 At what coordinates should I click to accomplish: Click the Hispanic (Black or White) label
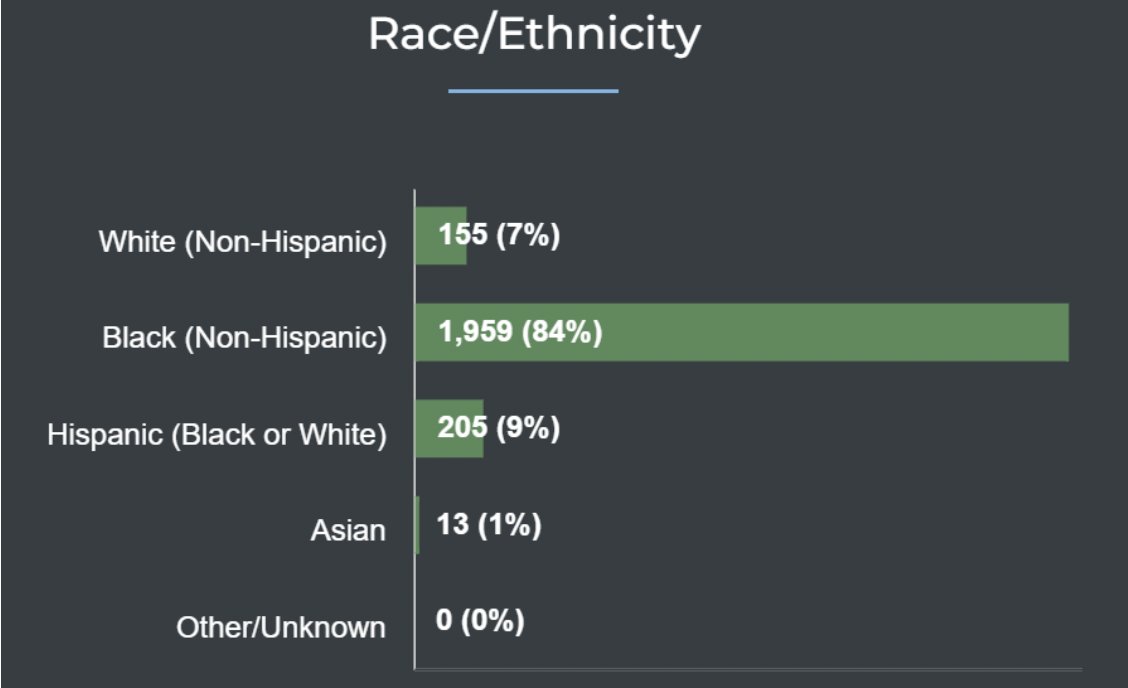(217, 435)
